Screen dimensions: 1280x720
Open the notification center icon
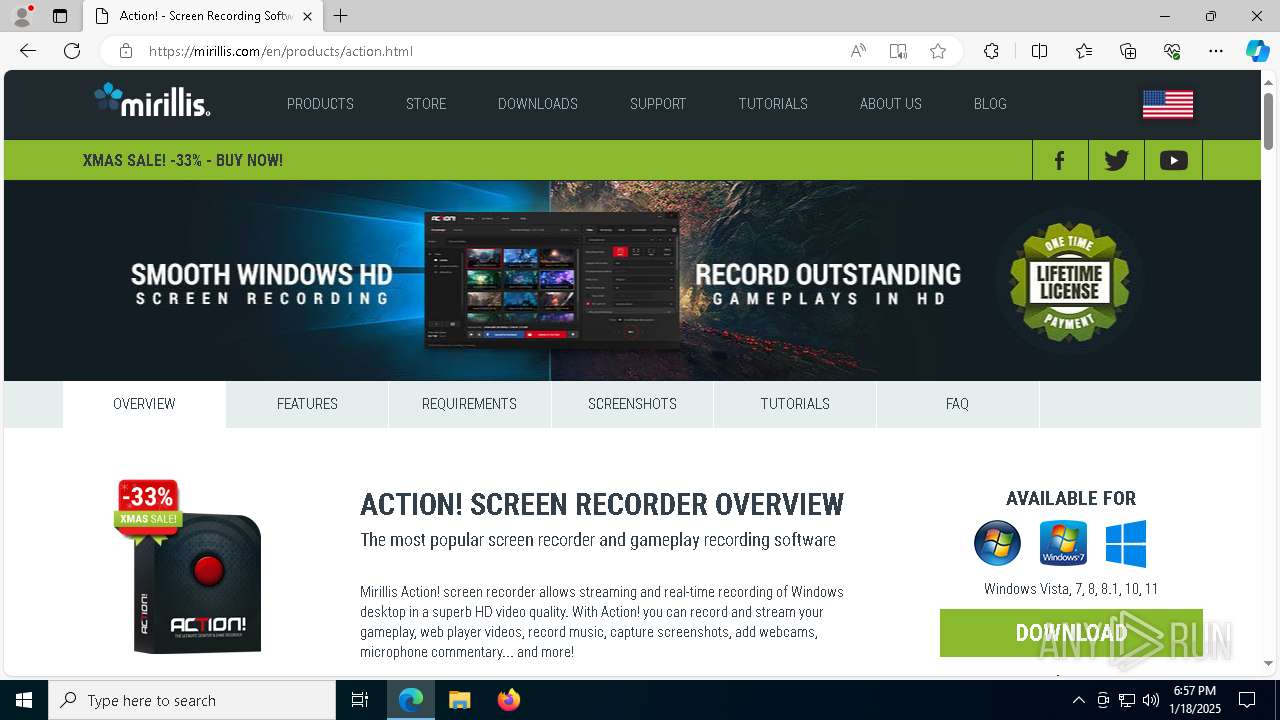pyautogui.click(x=1247, y=700)
